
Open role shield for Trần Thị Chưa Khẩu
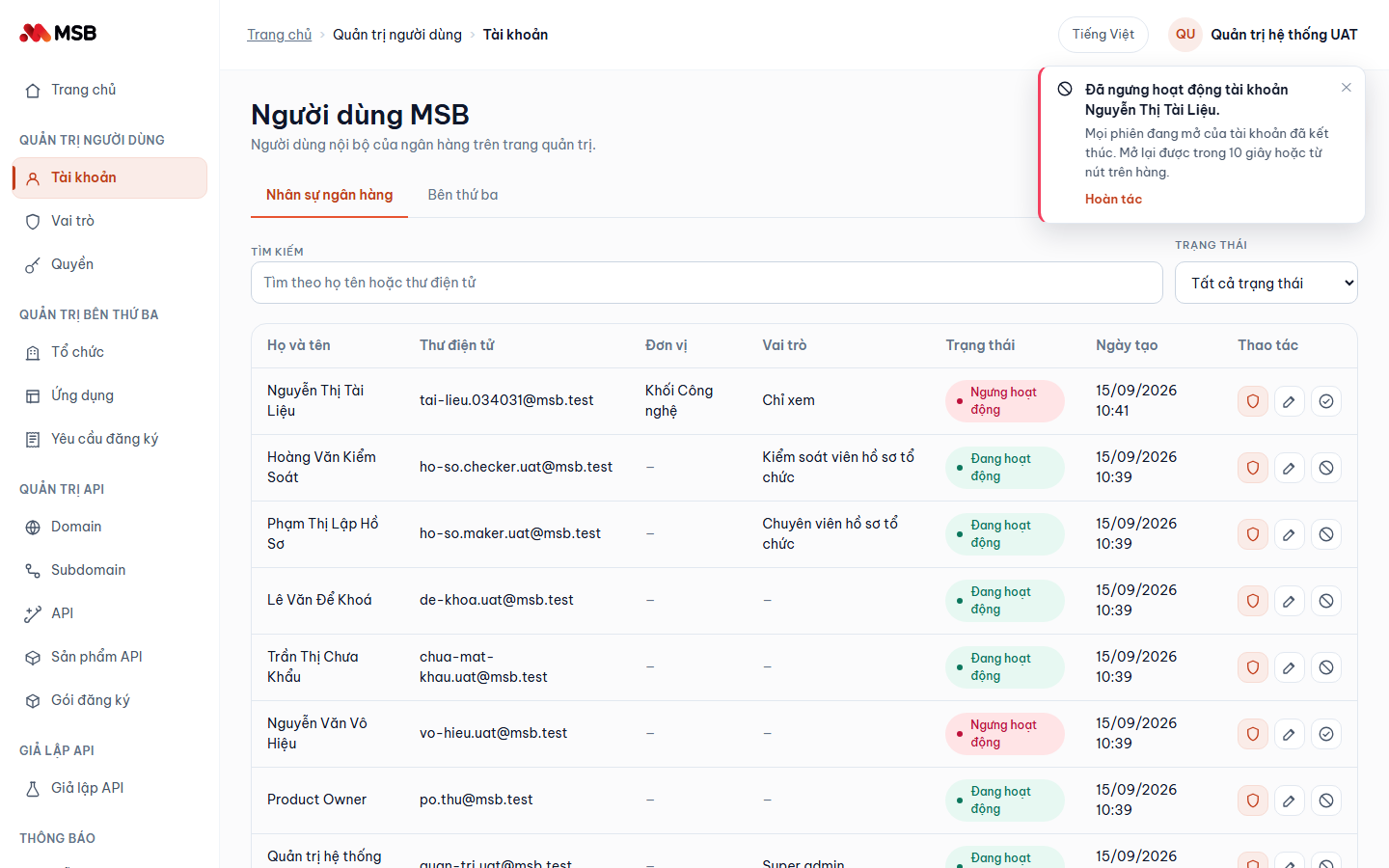(x=1253, y=667)
